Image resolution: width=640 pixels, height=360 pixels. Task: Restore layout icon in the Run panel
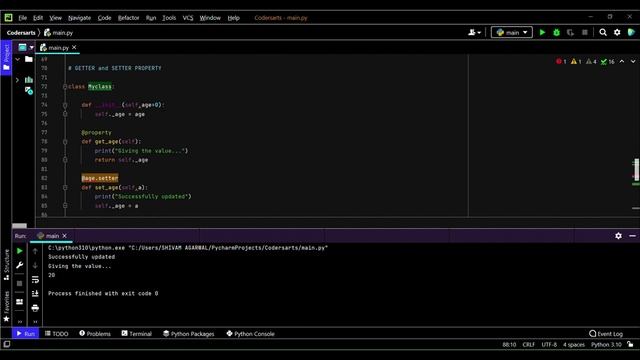(19, 302)
